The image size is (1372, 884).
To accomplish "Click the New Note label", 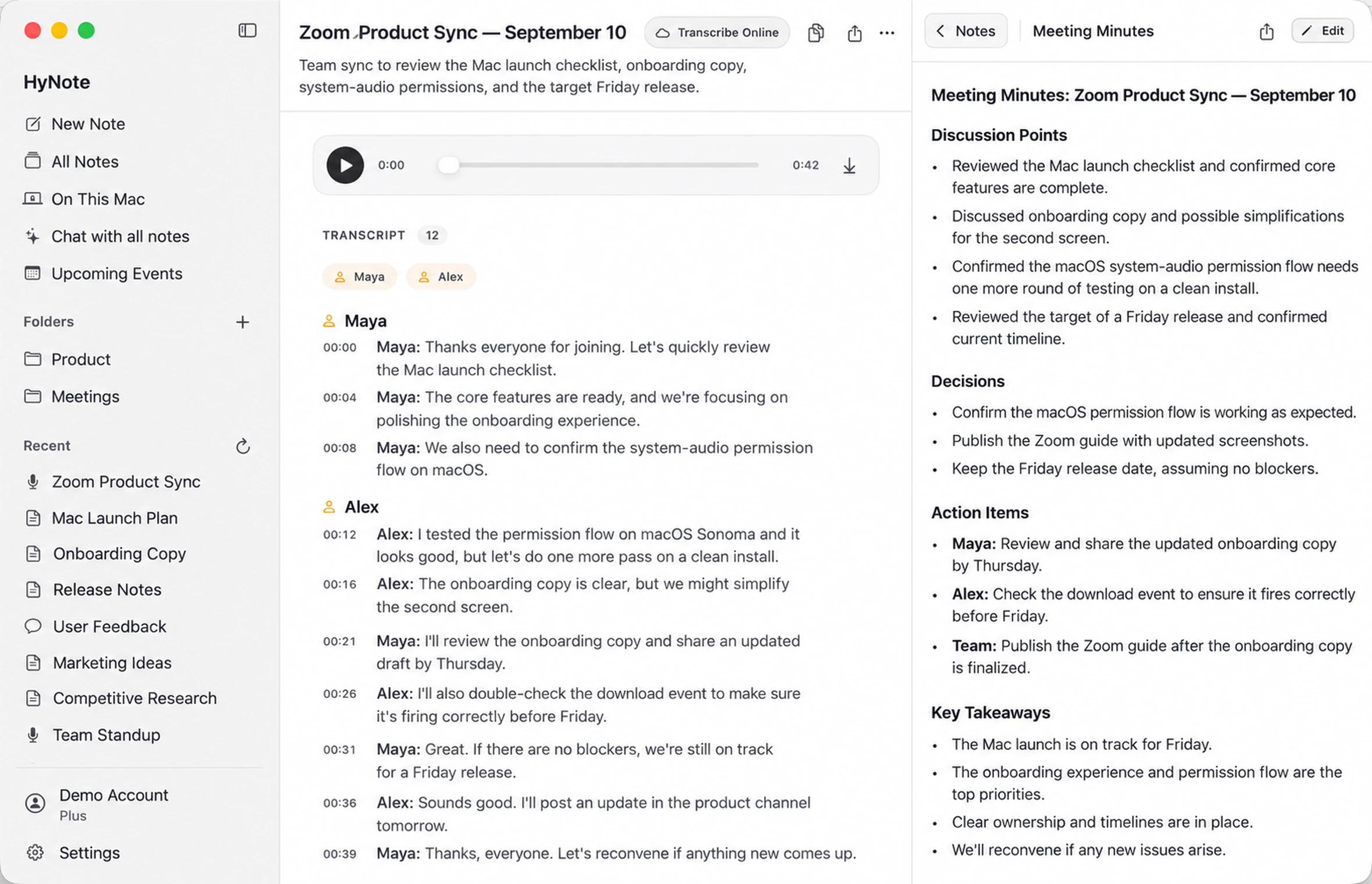I will point(88,124).
